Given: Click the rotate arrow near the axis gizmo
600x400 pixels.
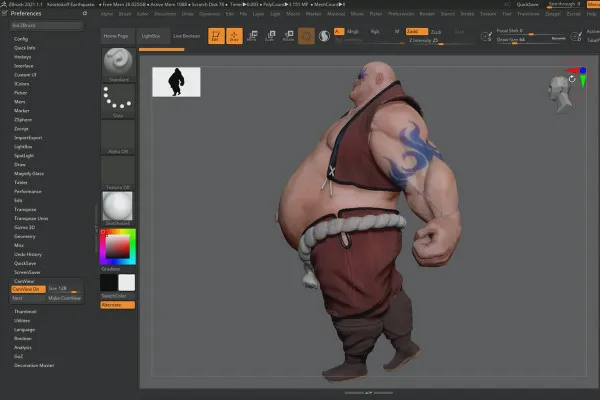Looking at the screenshot, I should [572, 79].
